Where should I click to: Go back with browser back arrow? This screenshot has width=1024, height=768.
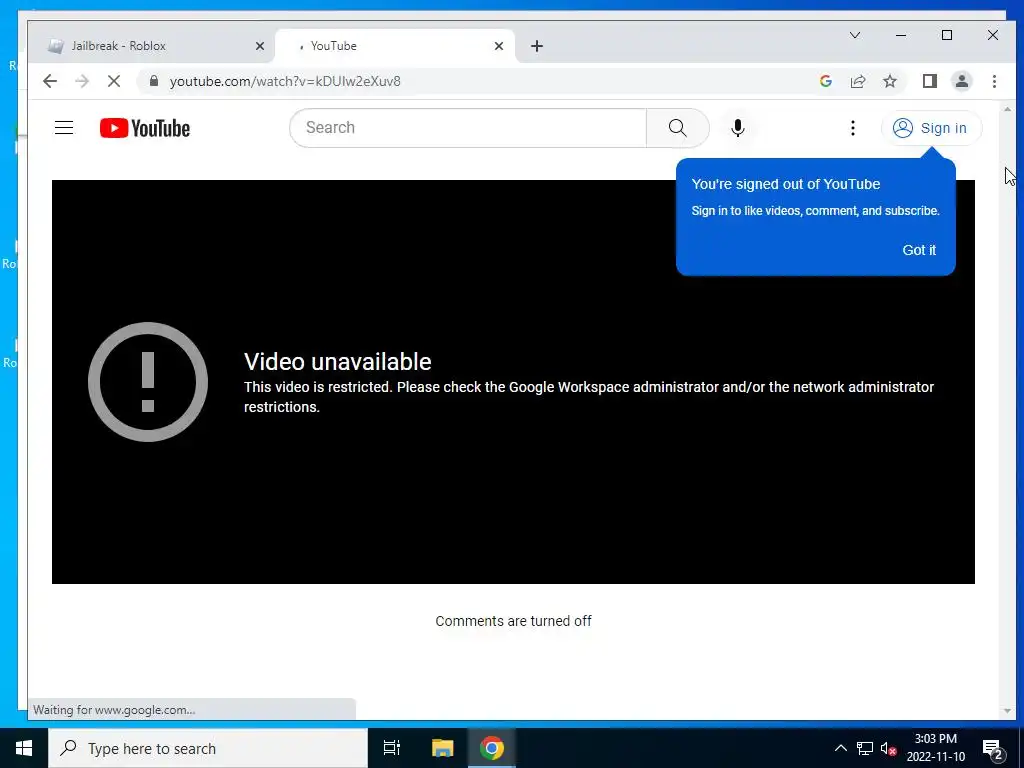(50, 81)
